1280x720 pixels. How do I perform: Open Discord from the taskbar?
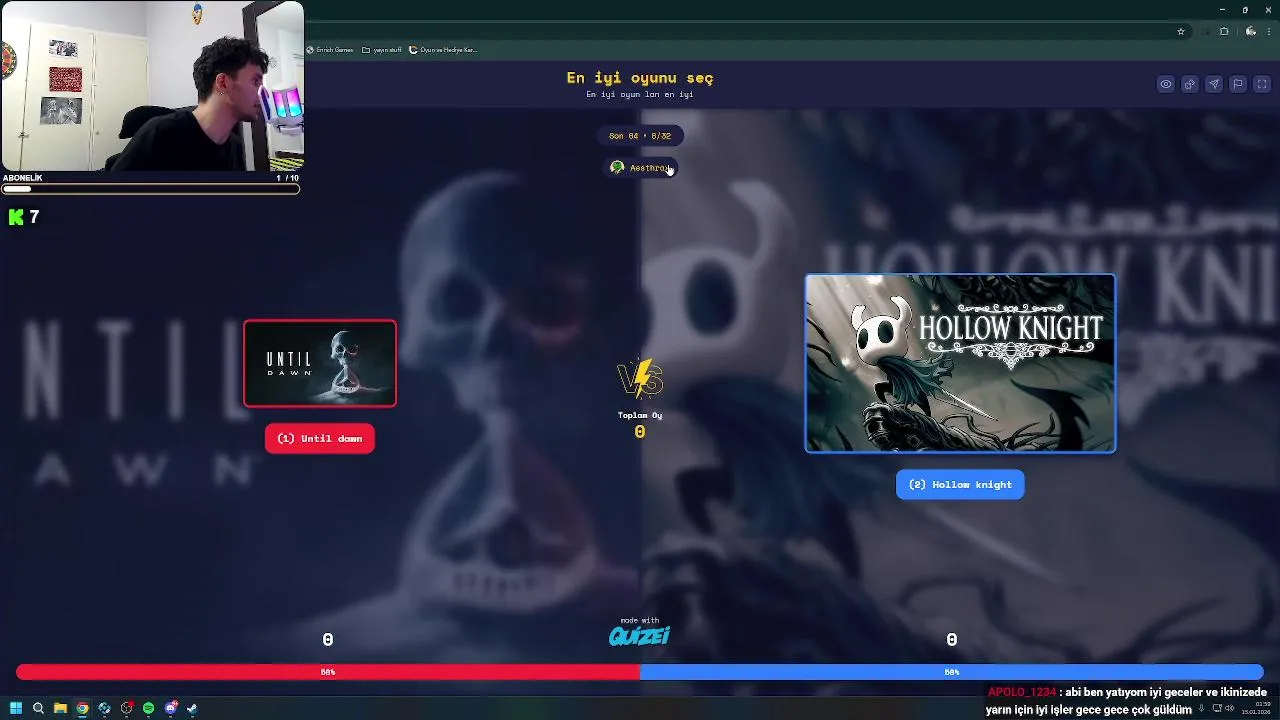click(170, 708)
